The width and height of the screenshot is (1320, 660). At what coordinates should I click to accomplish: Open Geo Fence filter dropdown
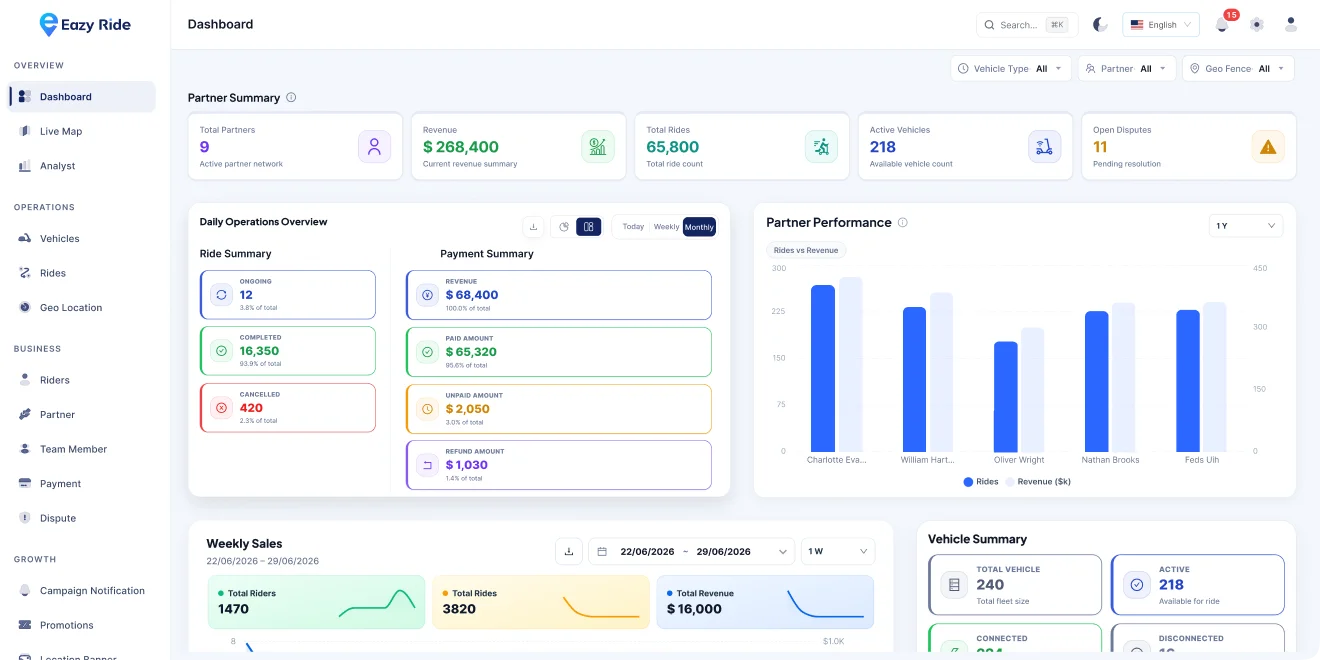click(x=1238, y=69)
